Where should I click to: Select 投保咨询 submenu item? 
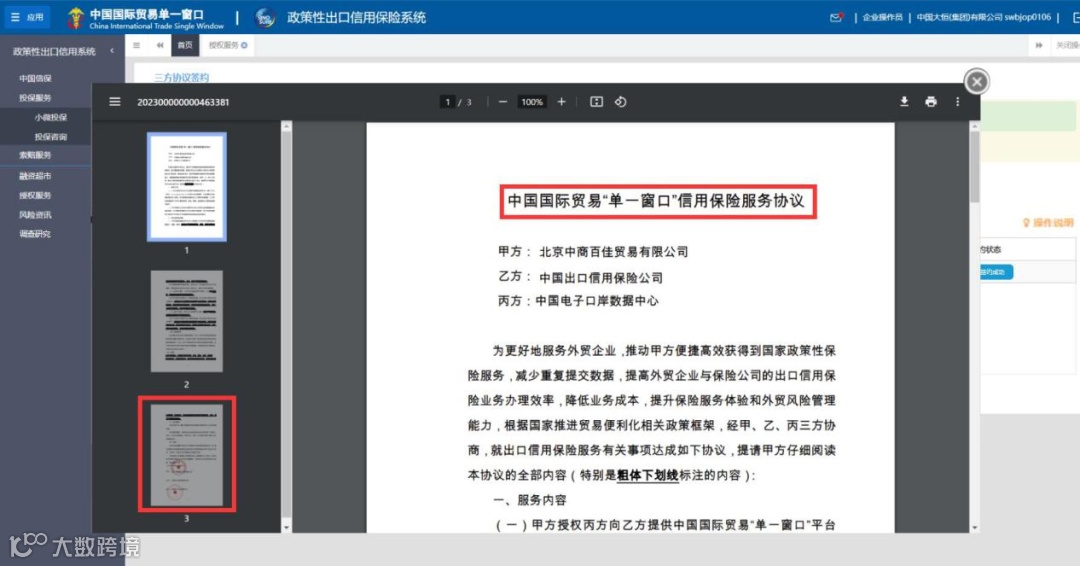tap(51, 137)
